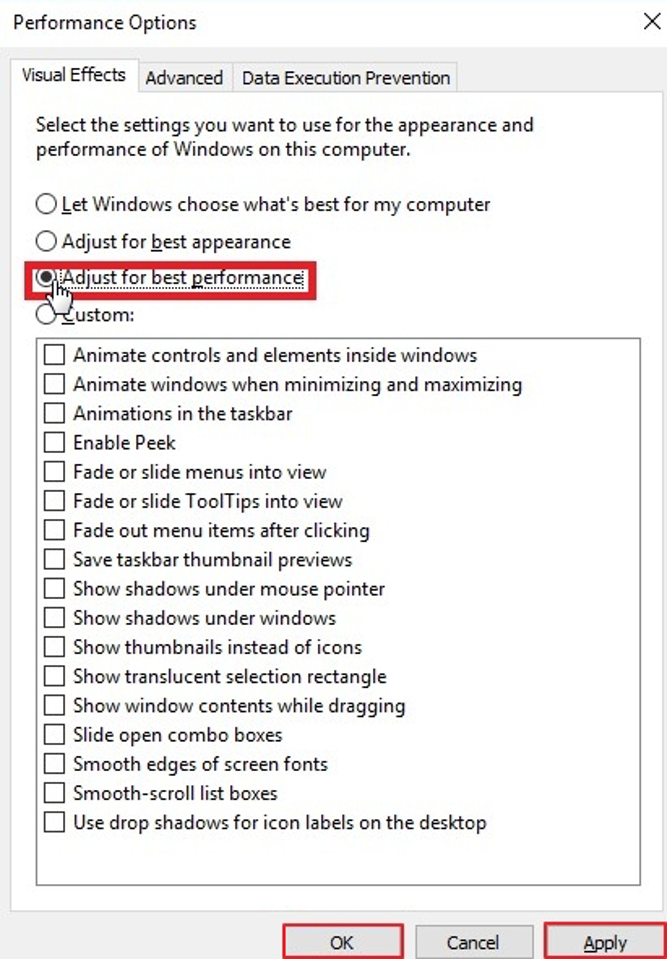Click the OK button
This screenshot has width=668, height=960.
click(x=342, y=942)
